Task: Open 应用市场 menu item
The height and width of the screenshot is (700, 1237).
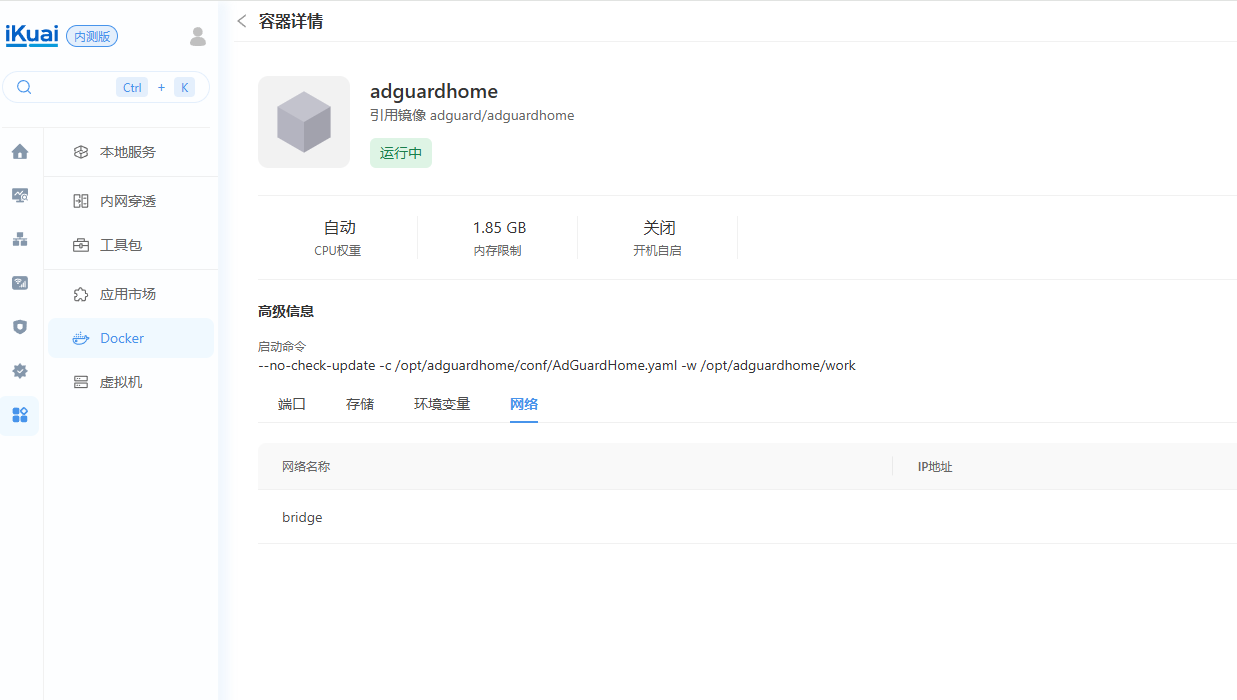Action: (x=131, y=294)
